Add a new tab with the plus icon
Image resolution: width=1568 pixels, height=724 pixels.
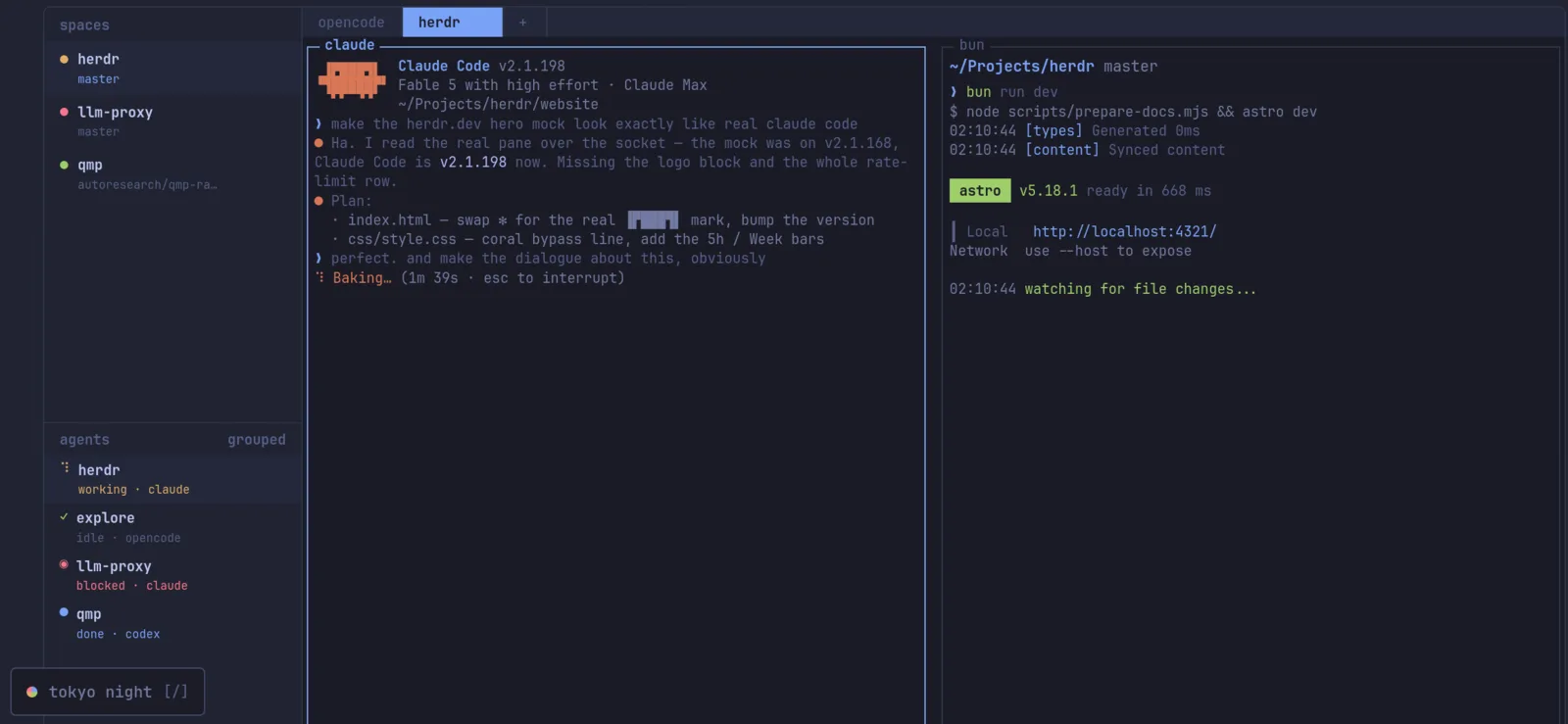tap(522, 22)
